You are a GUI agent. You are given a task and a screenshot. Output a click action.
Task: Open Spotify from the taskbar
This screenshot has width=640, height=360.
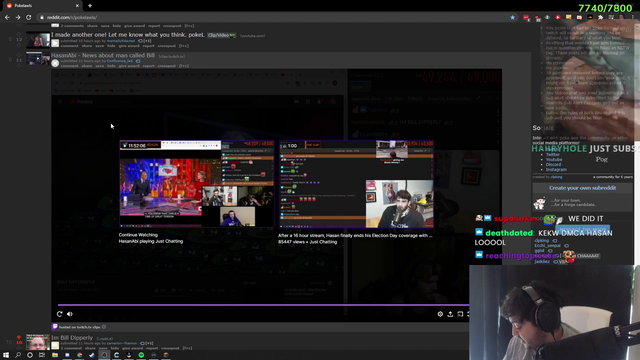click(x=141, y=355)
